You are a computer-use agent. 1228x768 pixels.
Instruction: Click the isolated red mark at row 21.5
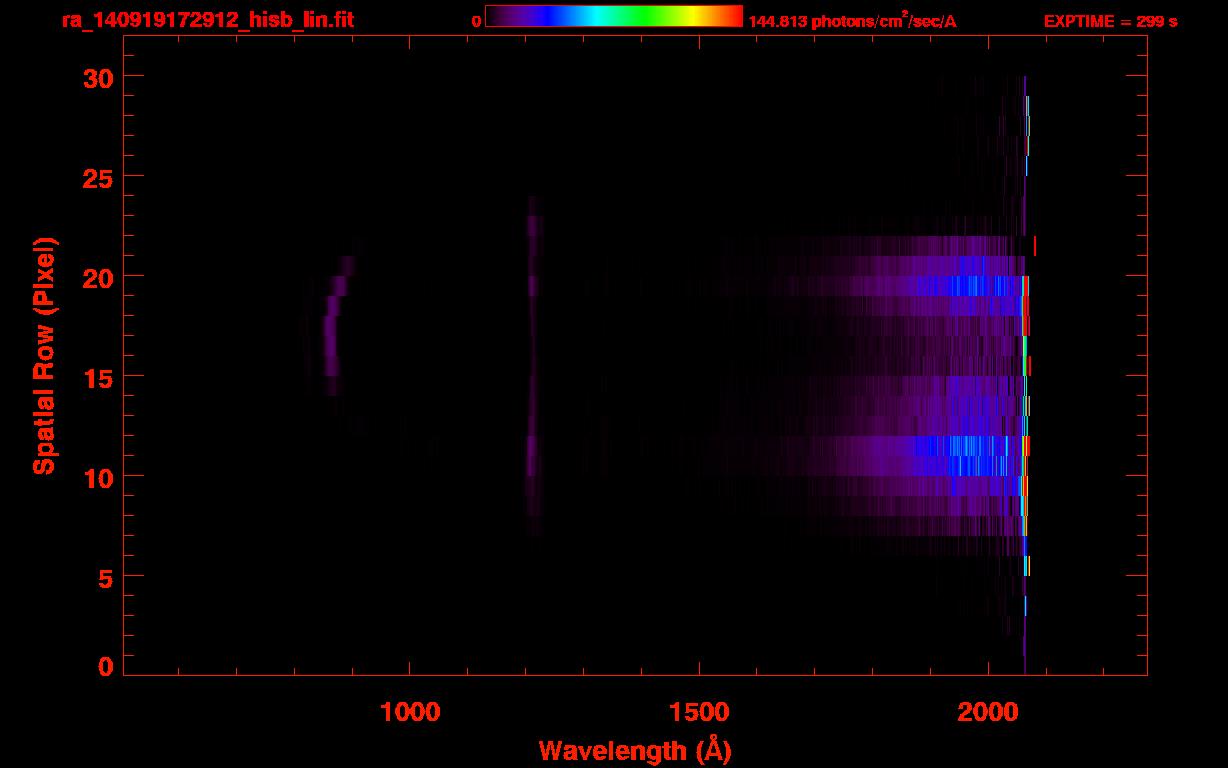coord(1035,245)
